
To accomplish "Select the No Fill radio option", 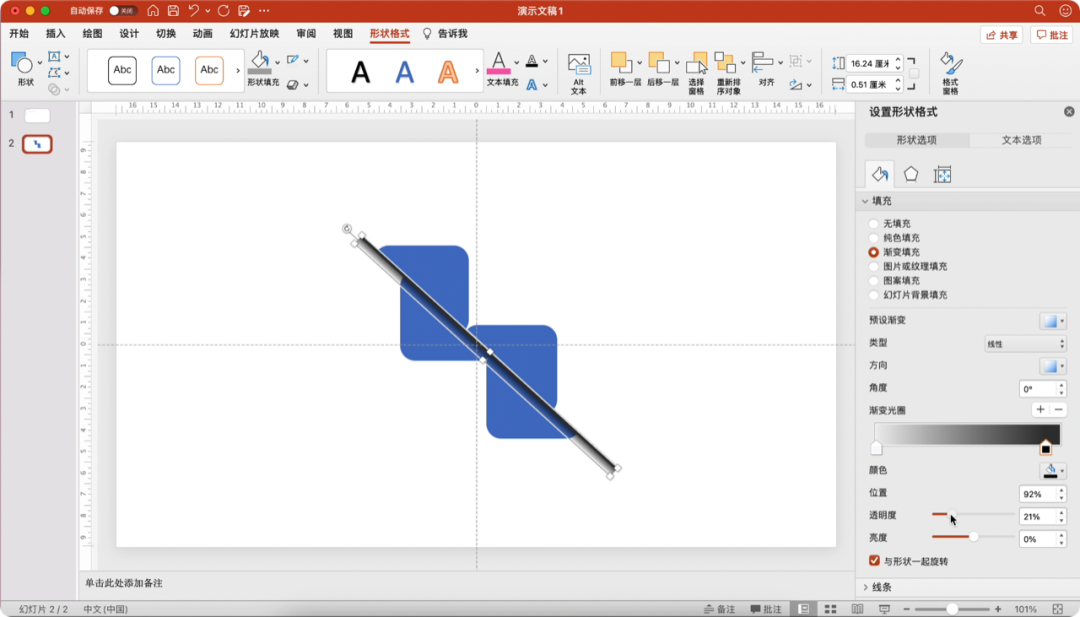I will coord(873,224).
